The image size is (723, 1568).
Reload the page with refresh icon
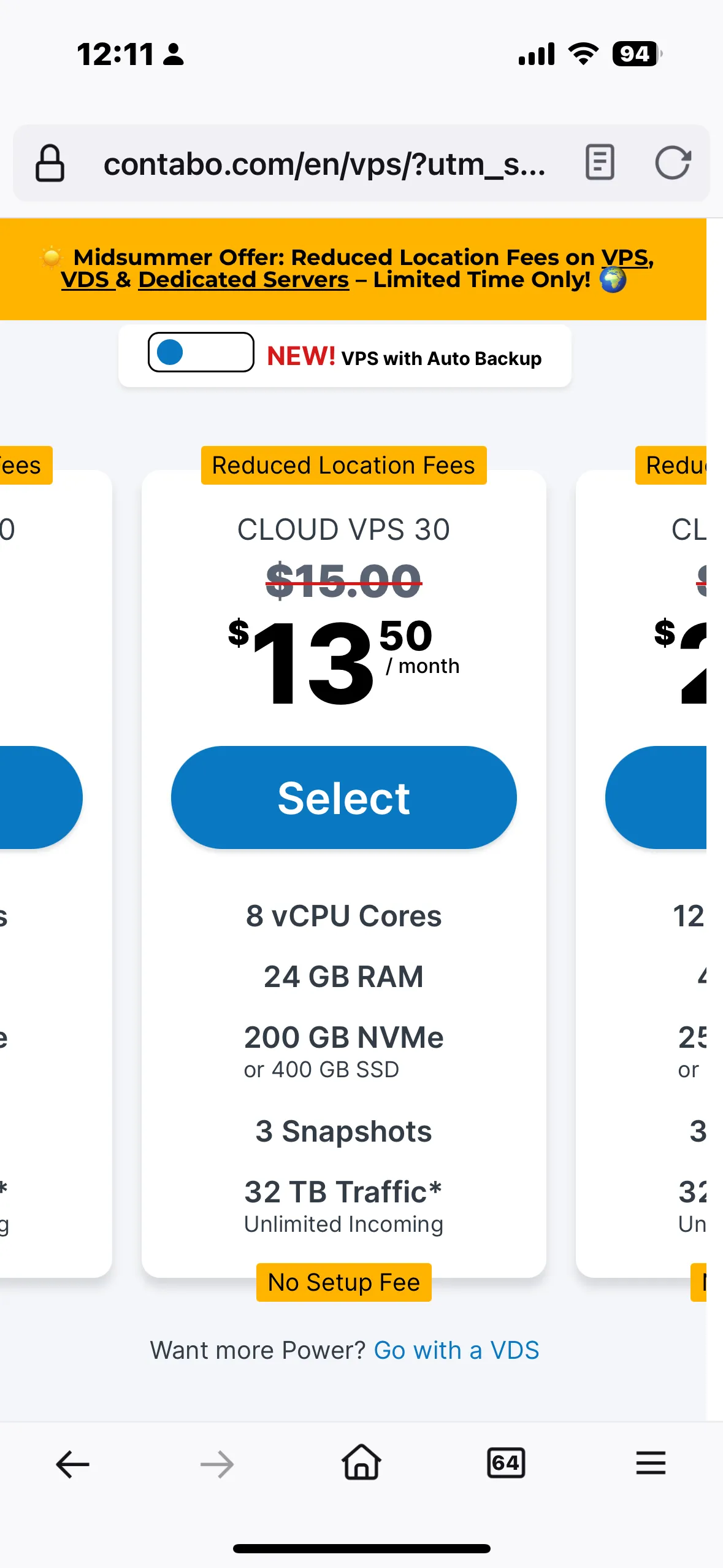click(673, 163)
